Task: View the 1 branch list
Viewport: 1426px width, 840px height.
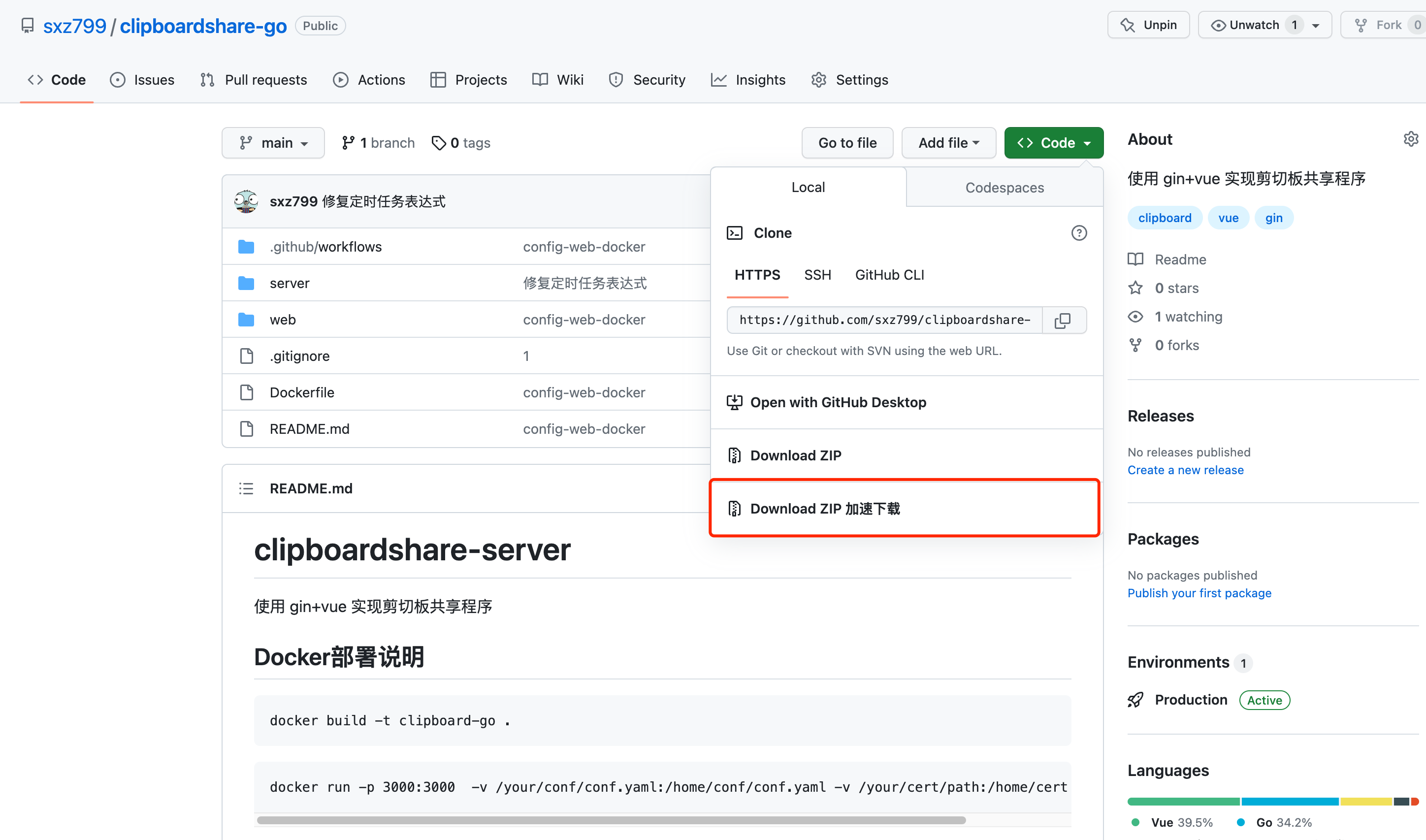Action: point(379,143)
